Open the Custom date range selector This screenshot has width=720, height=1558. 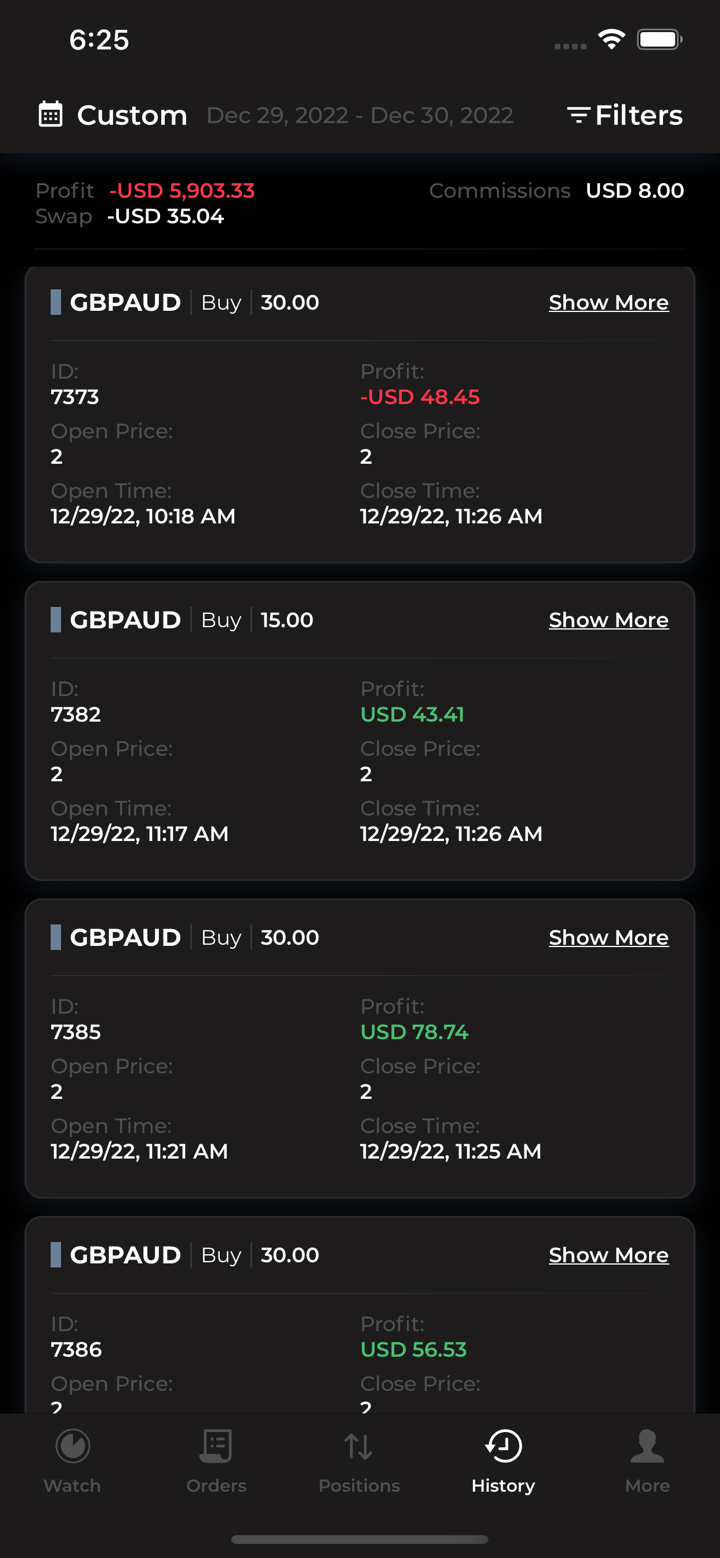coord(132,116)
